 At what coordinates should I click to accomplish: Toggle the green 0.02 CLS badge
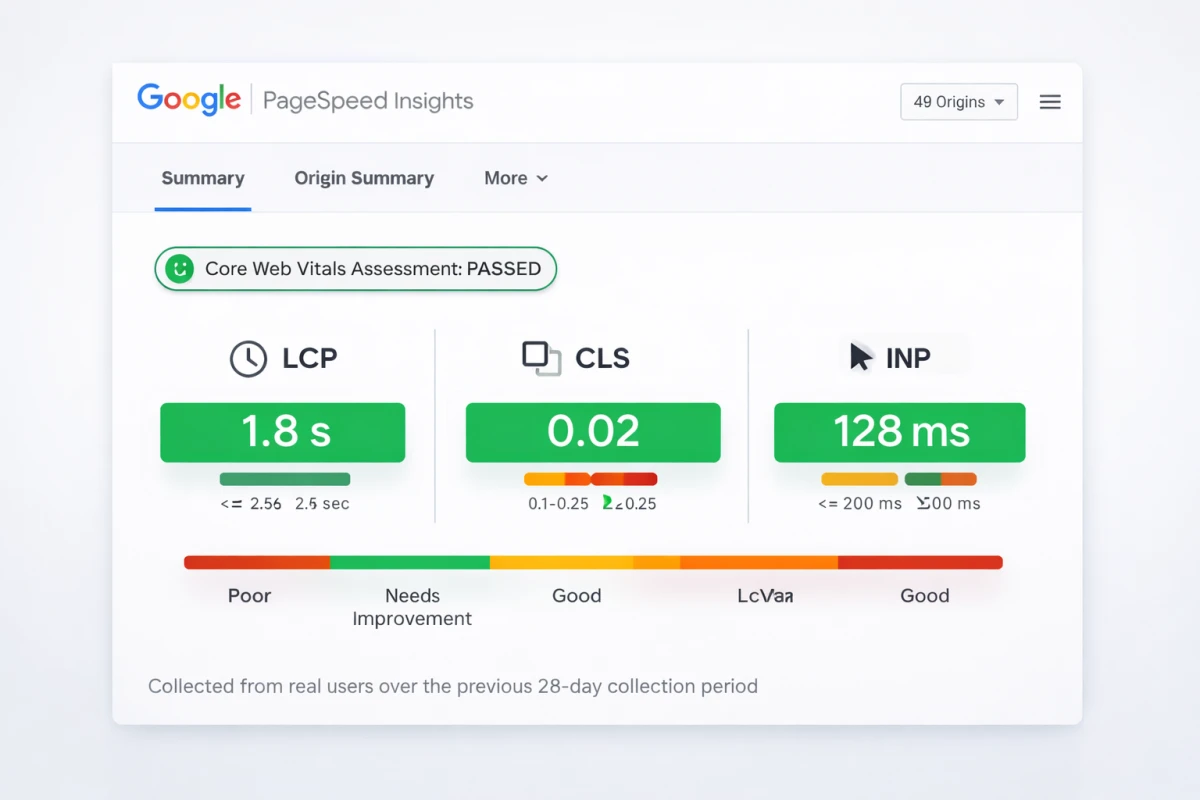(x=593, y=432)
